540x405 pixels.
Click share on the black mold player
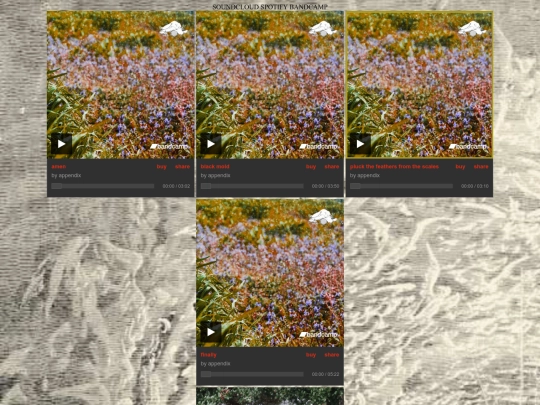click(332, 167)
